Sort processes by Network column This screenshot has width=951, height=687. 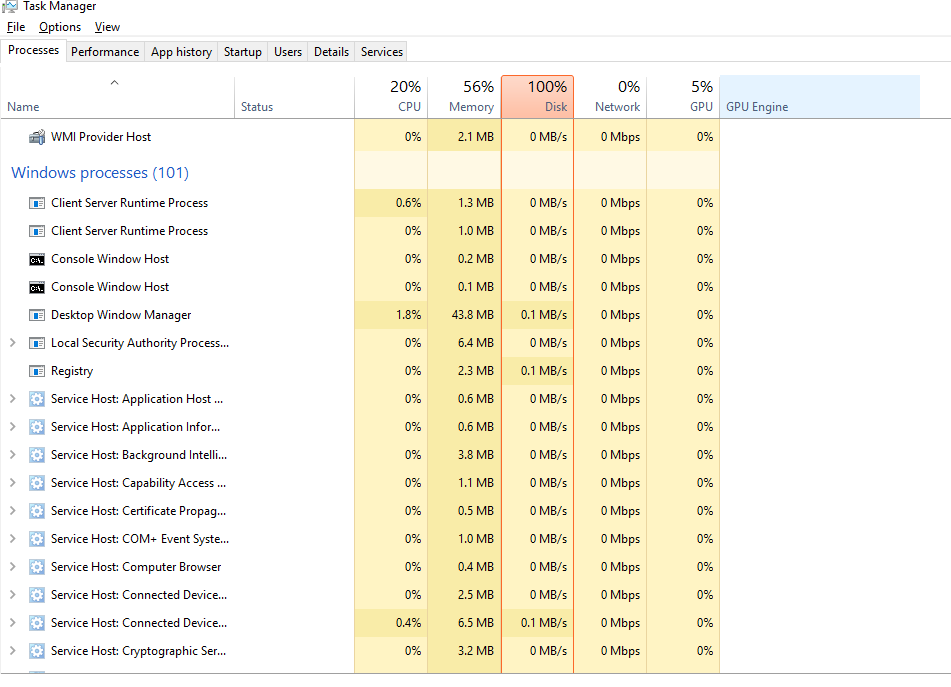(610, 97)
